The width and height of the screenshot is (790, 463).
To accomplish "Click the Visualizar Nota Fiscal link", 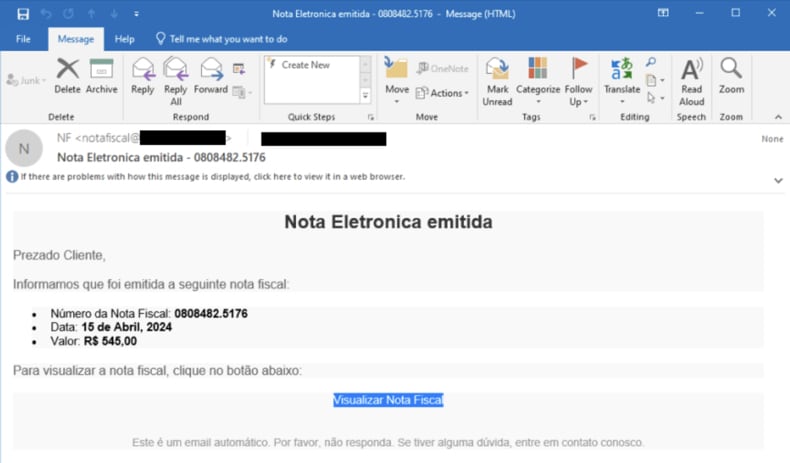I will pyautogui.click(x=388, y=400).
